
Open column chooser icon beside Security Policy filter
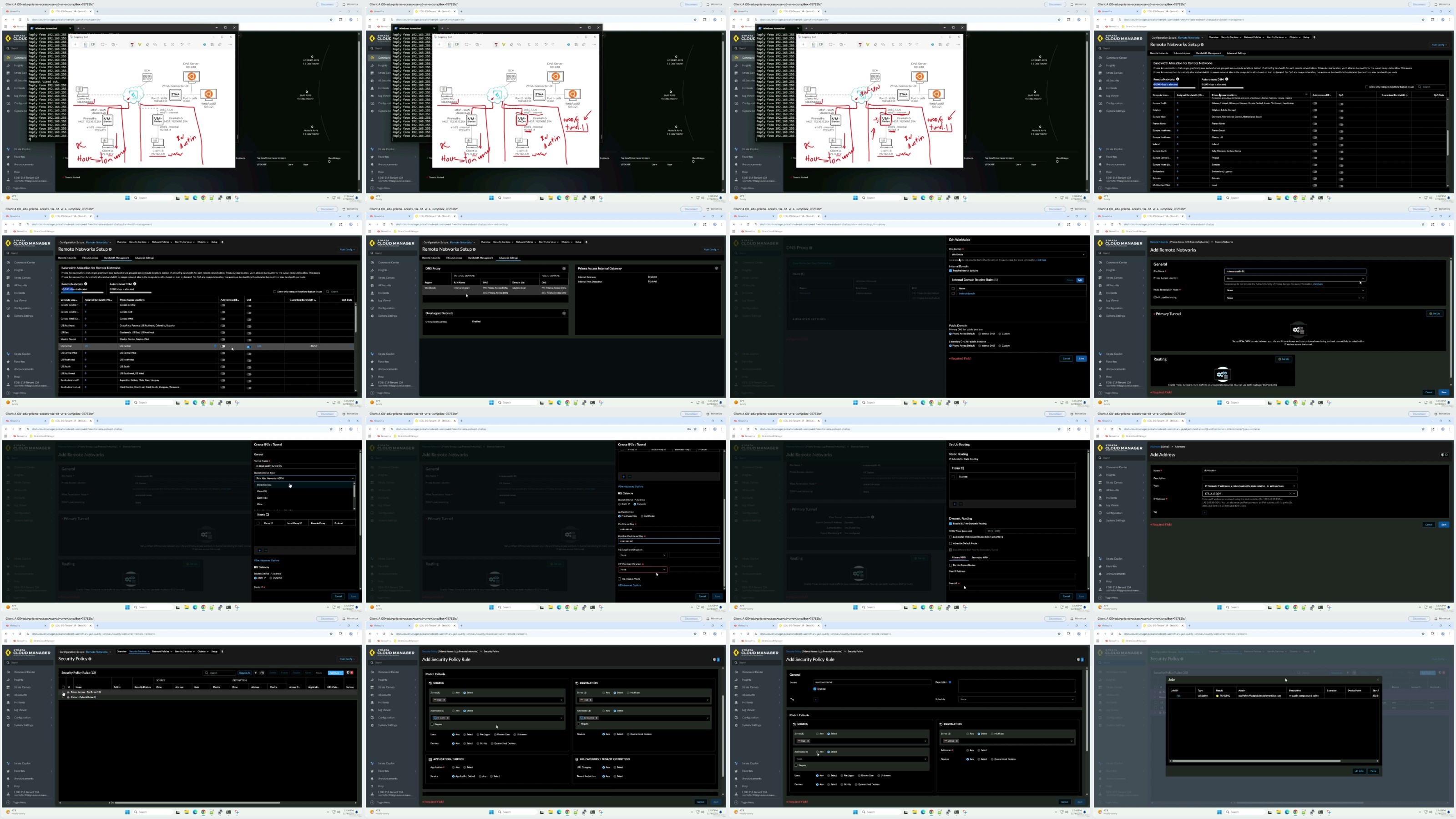coord(262,672)
